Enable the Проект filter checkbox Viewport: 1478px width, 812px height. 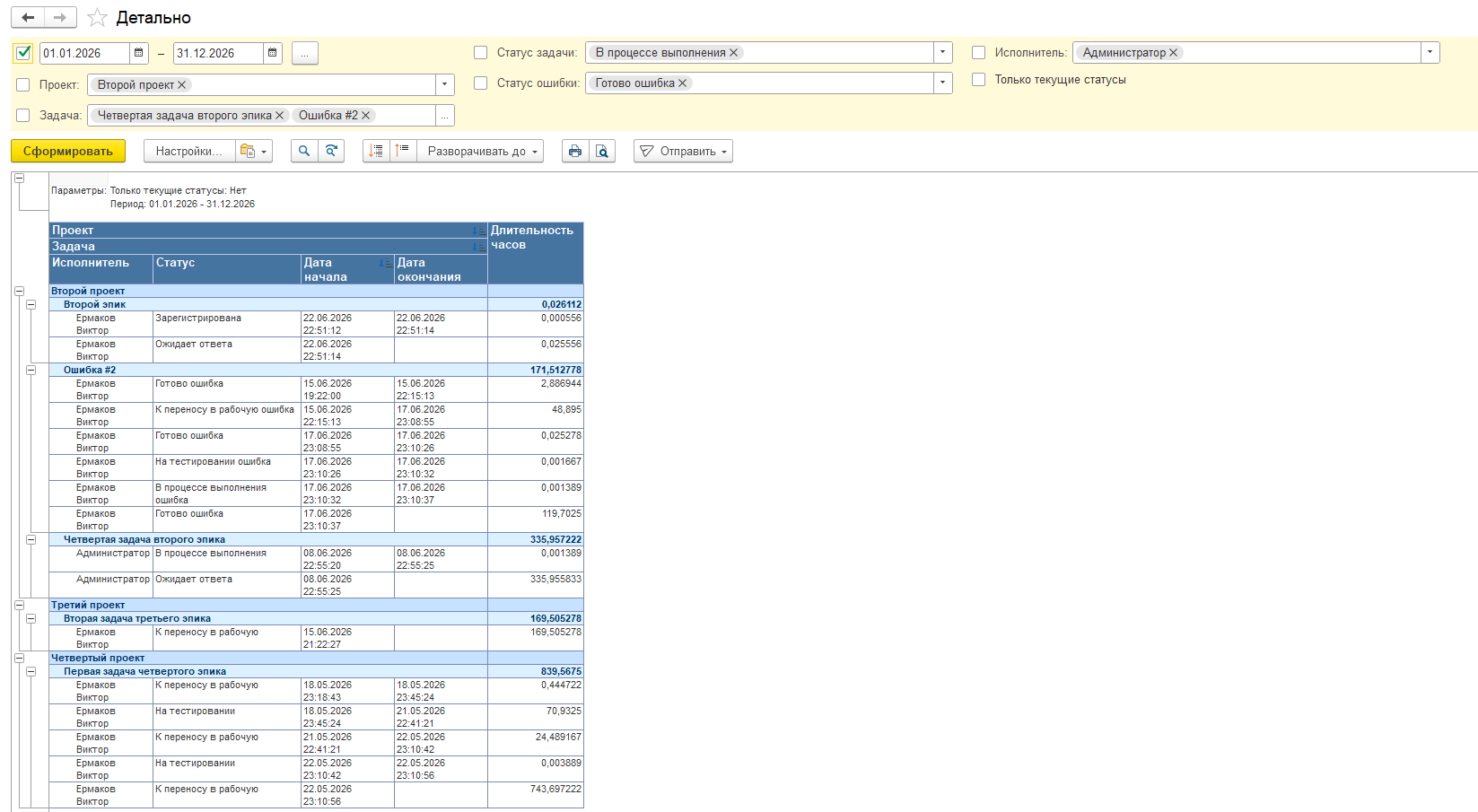point(23,84)
